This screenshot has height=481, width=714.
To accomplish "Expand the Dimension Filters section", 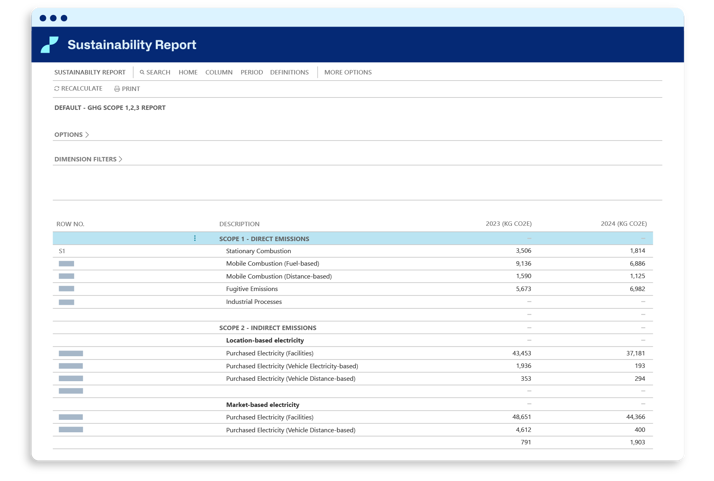I will (x=88, y=159).
